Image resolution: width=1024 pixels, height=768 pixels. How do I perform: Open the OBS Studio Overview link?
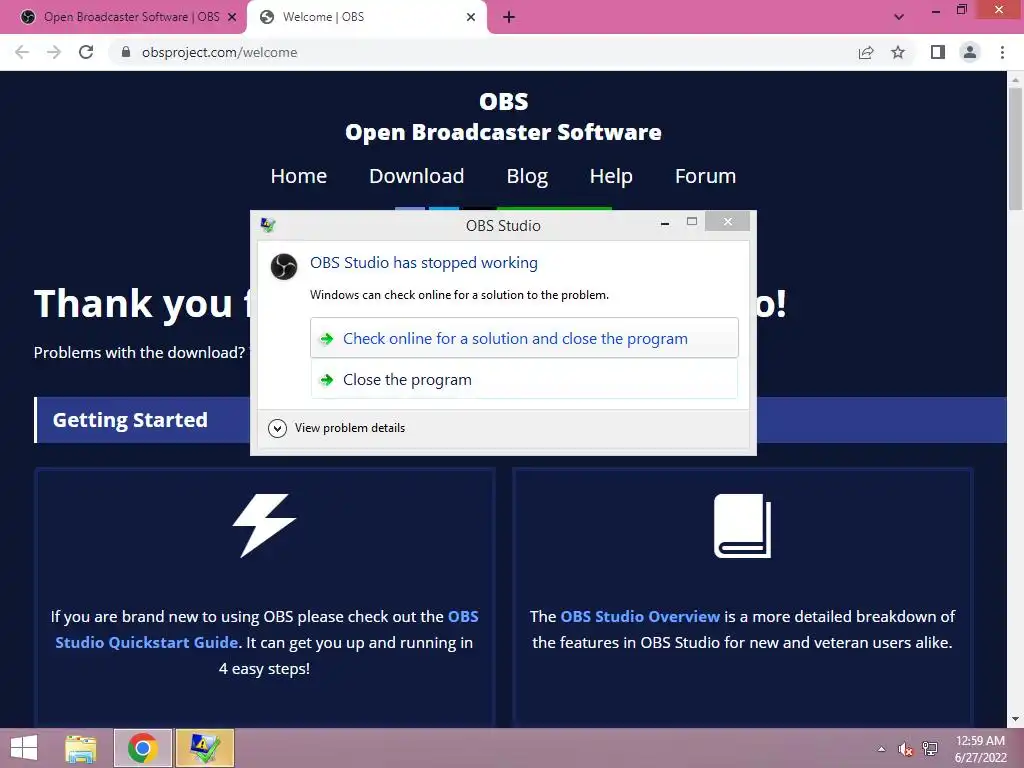tap(640, 616)
